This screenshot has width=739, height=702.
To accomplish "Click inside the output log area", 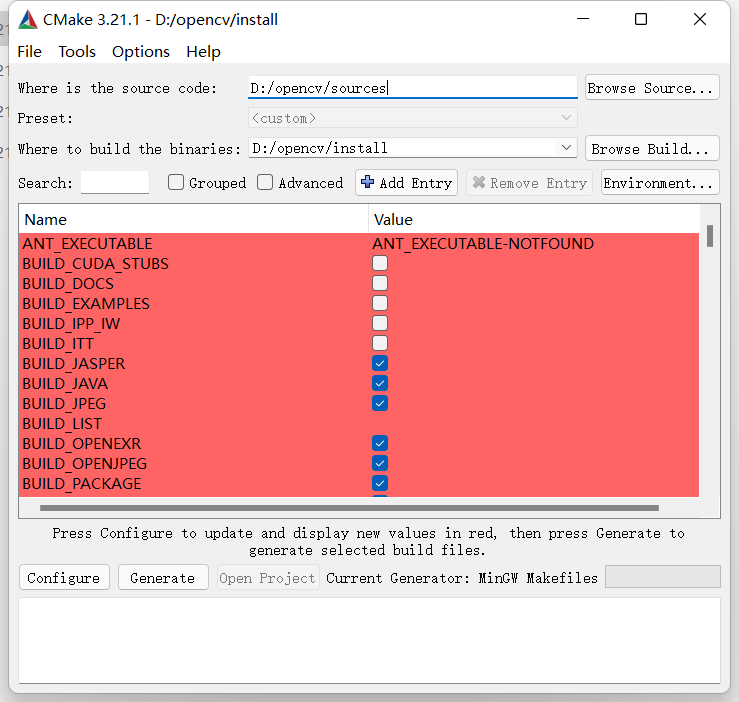I will [x=369, y=641].
